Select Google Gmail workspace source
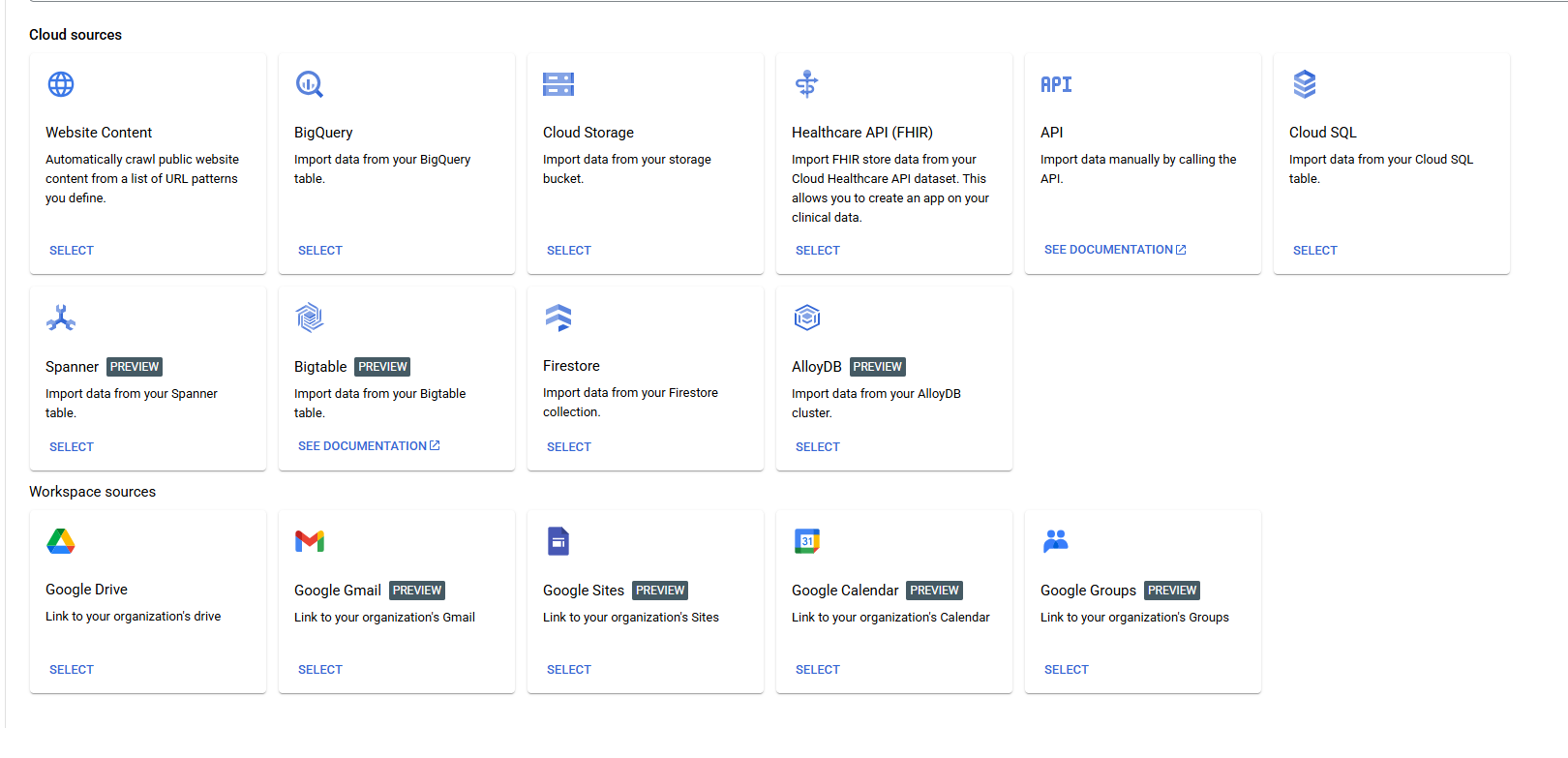The height and width of the screenshot is (758, 1568). (320, 670)
